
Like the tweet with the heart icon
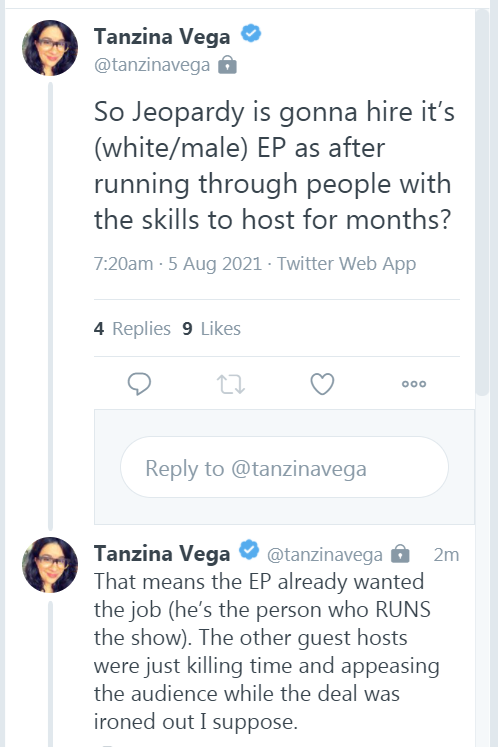click(322, 384)
